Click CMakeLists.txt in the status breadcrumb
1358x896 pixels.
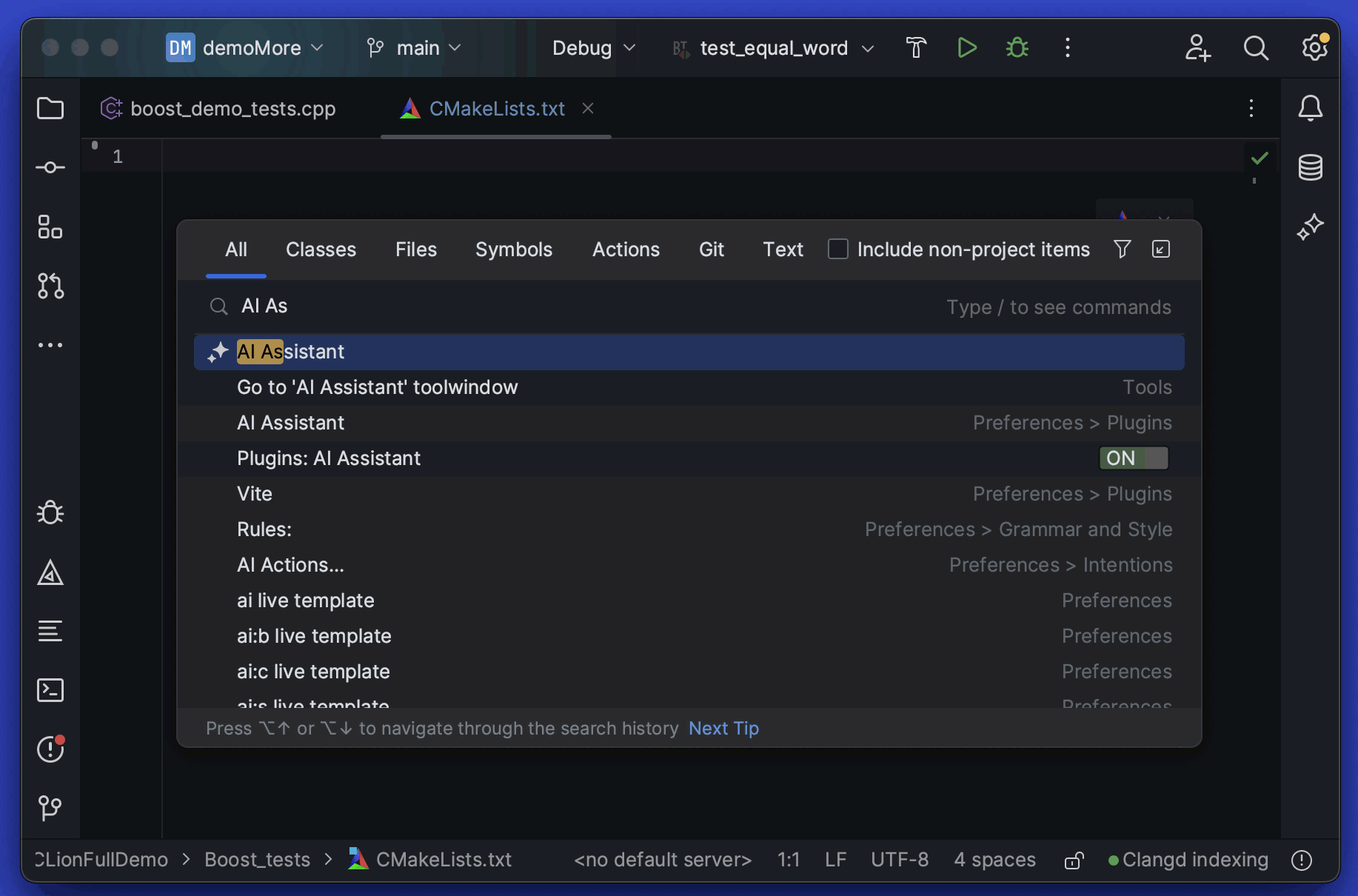430,860
